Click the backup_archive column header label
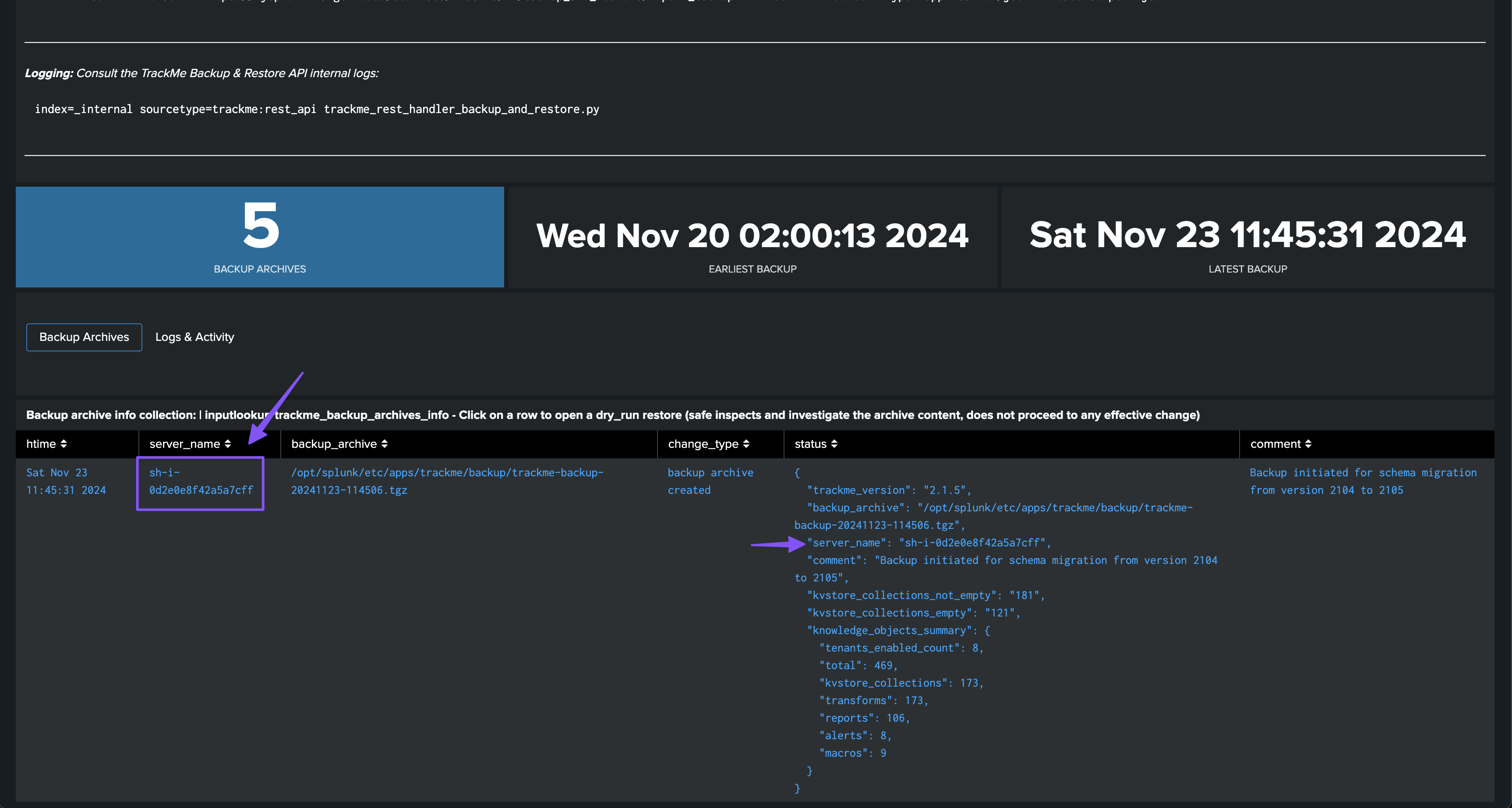This screenshot has width=1512, height=808. (334, 444)
